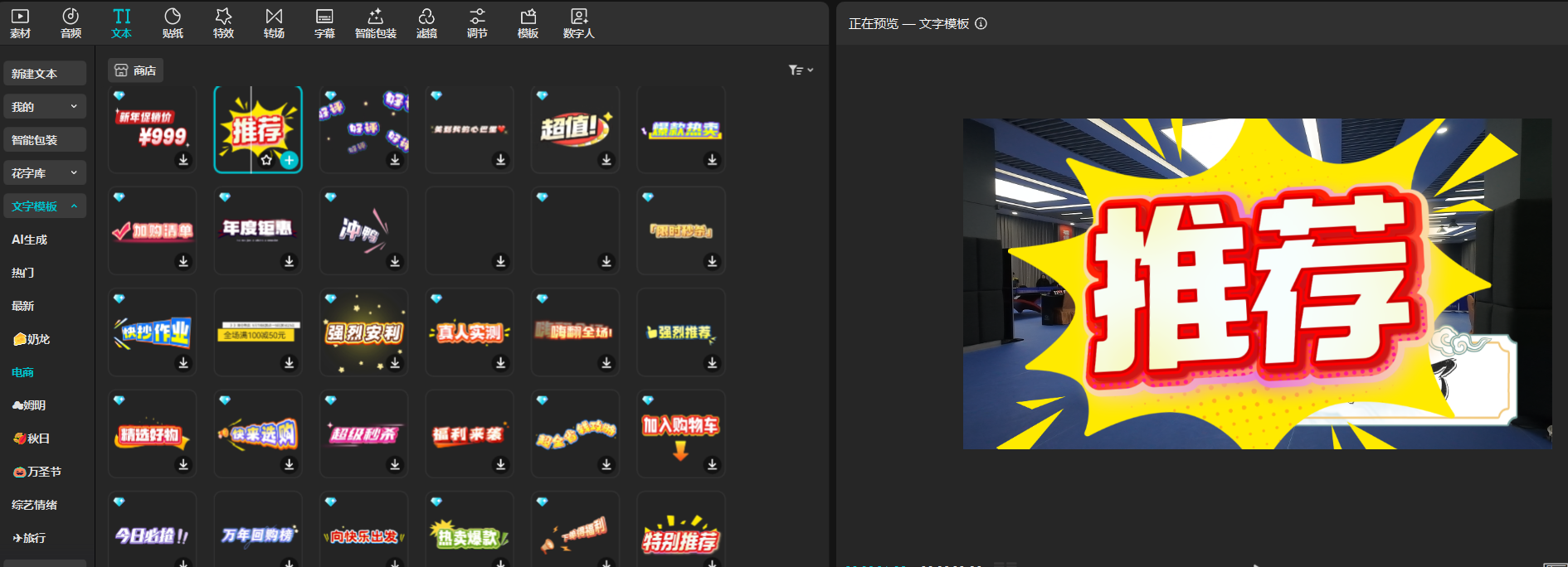Open the 数字人 (digital human) panel
Viewport: 1568px width, 567px height.
(x=578, y=23)
